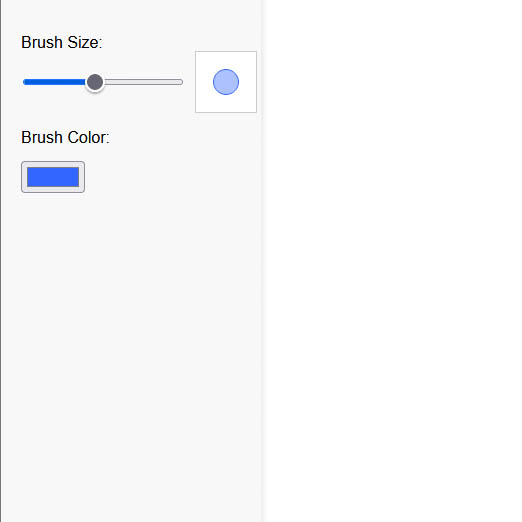Open the blue Brush Color picker
This screenshot has height=522, width=522.
(x=53, y=177)
